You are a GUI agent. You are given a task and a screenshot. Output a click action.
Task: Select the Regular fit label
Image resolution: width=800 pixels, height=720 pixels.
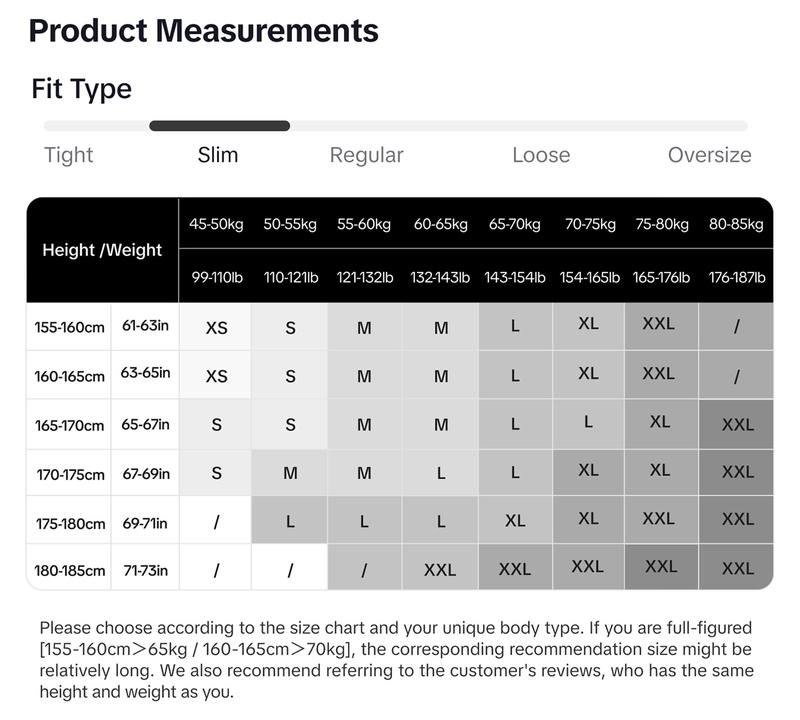point(366,155)
